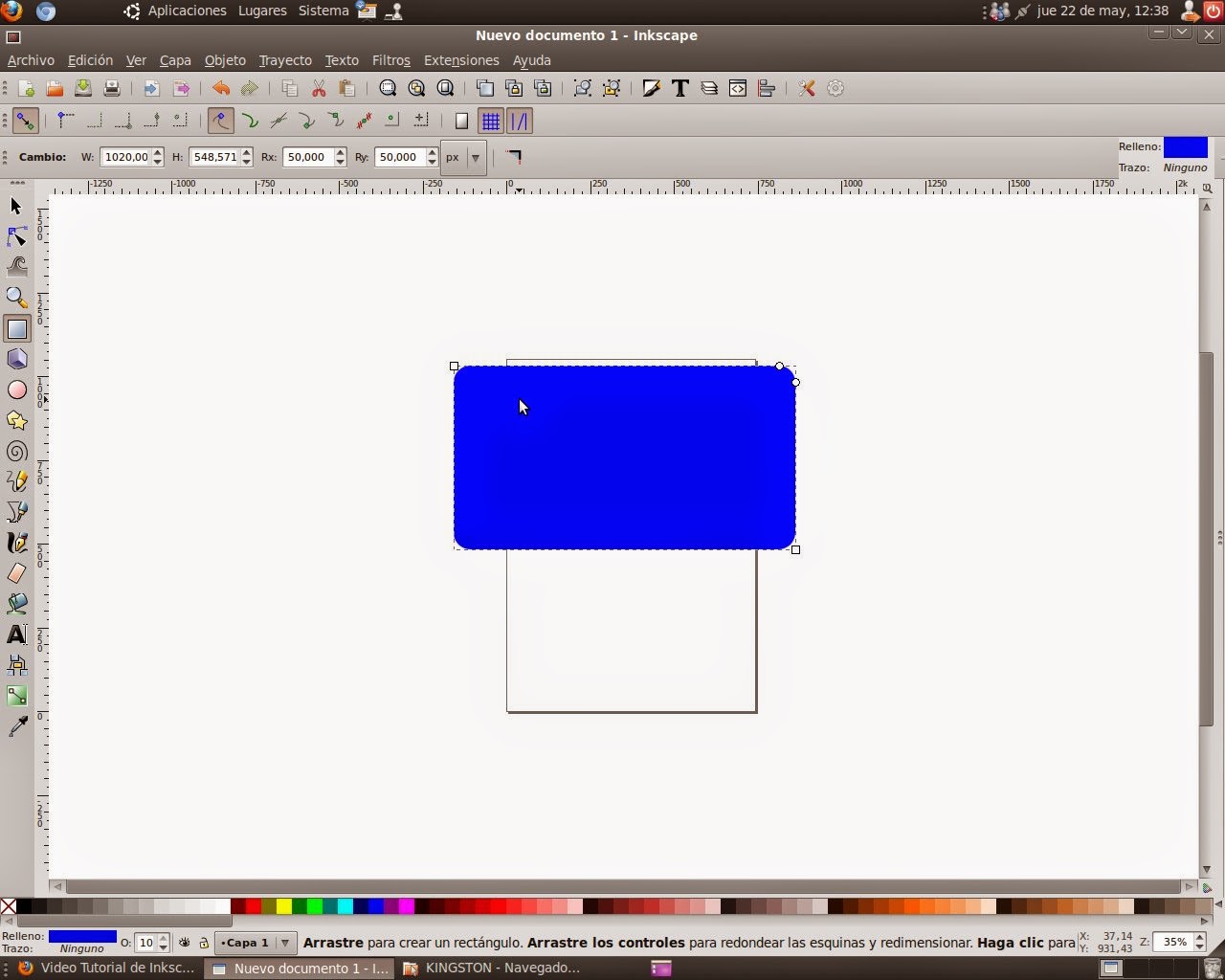This screenshot has width=1225, height=980.
Task: Select the Eraser tool
Action: (16, 573)
